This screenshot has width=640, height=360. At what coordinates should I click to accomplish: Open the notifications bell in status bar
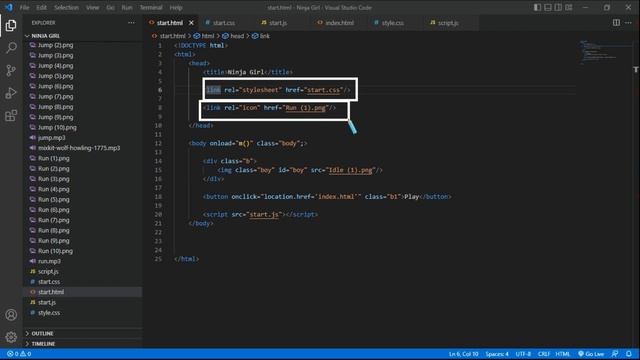(629, 354)
